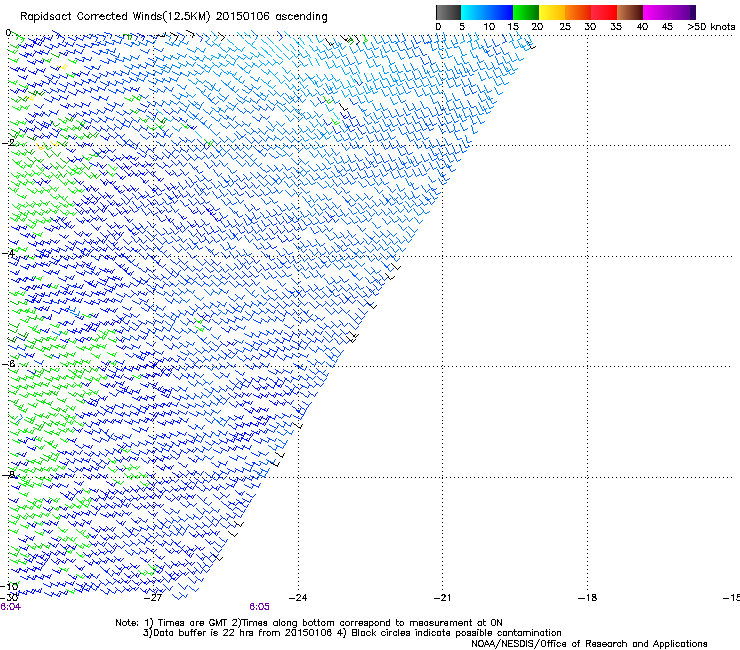Screen dimensions: 740x650
Task: Click the purple time stamp '6:05'
Action: (260, 607)
